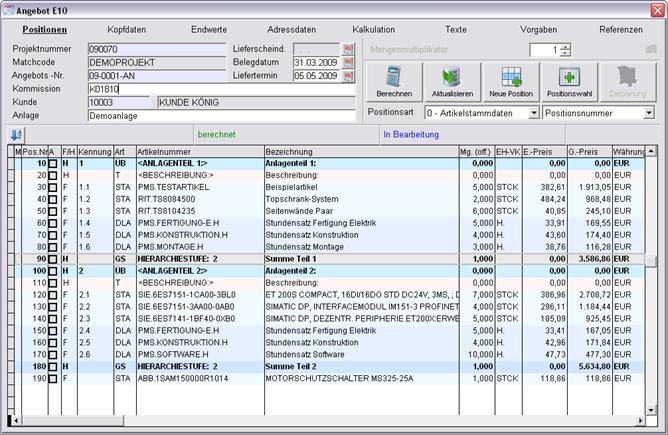Toggle the checkbox for position 100
This screenshot has height=435, width=668.
click(x=54, y=270)
